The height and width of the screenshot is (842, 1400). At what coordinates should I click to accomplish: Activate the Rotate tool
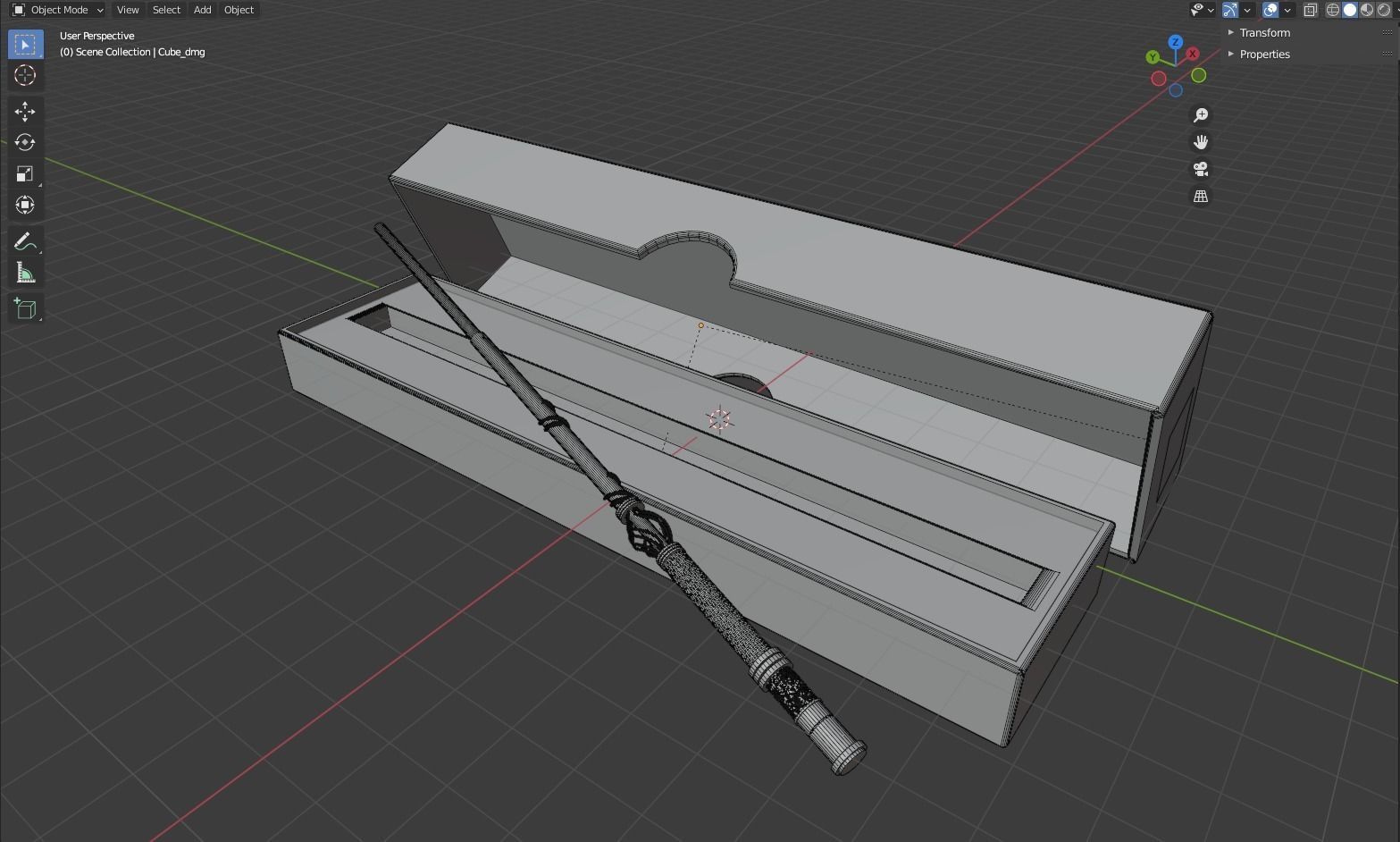25,141
